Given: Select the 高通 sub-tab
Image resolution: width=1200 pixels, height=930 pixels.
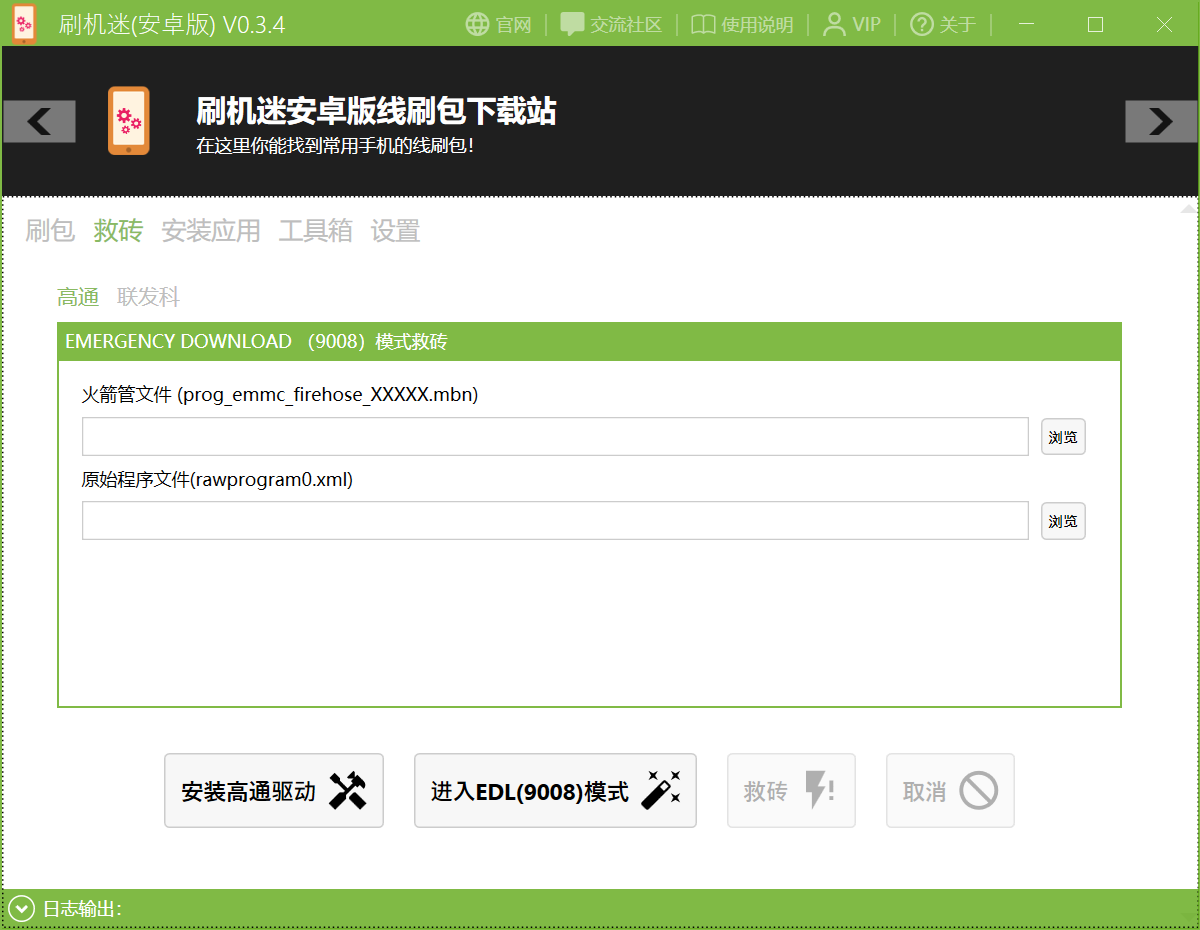Looking at the screenshot, I should click(x=78, y=297).
